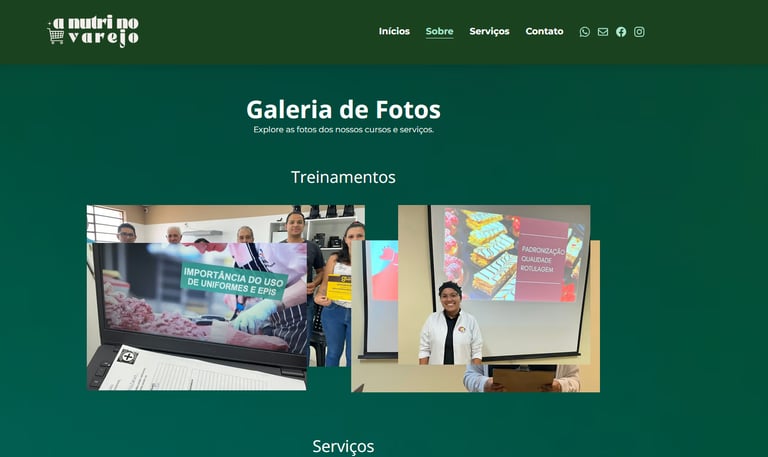Go to the Inícios menu item
Screen dimensions: 768x457
click(394, 31)
